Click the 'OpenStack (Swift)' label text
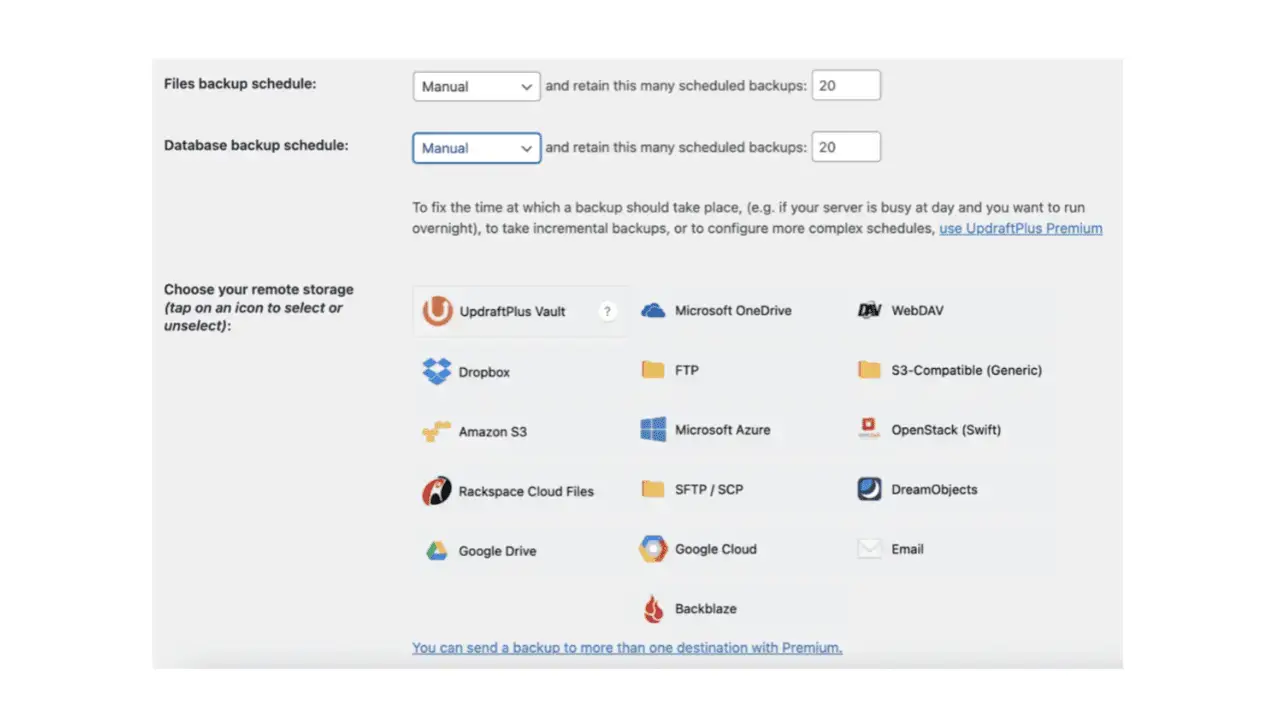This screenshot has height=720, width=1280. (x=946, y=430)
